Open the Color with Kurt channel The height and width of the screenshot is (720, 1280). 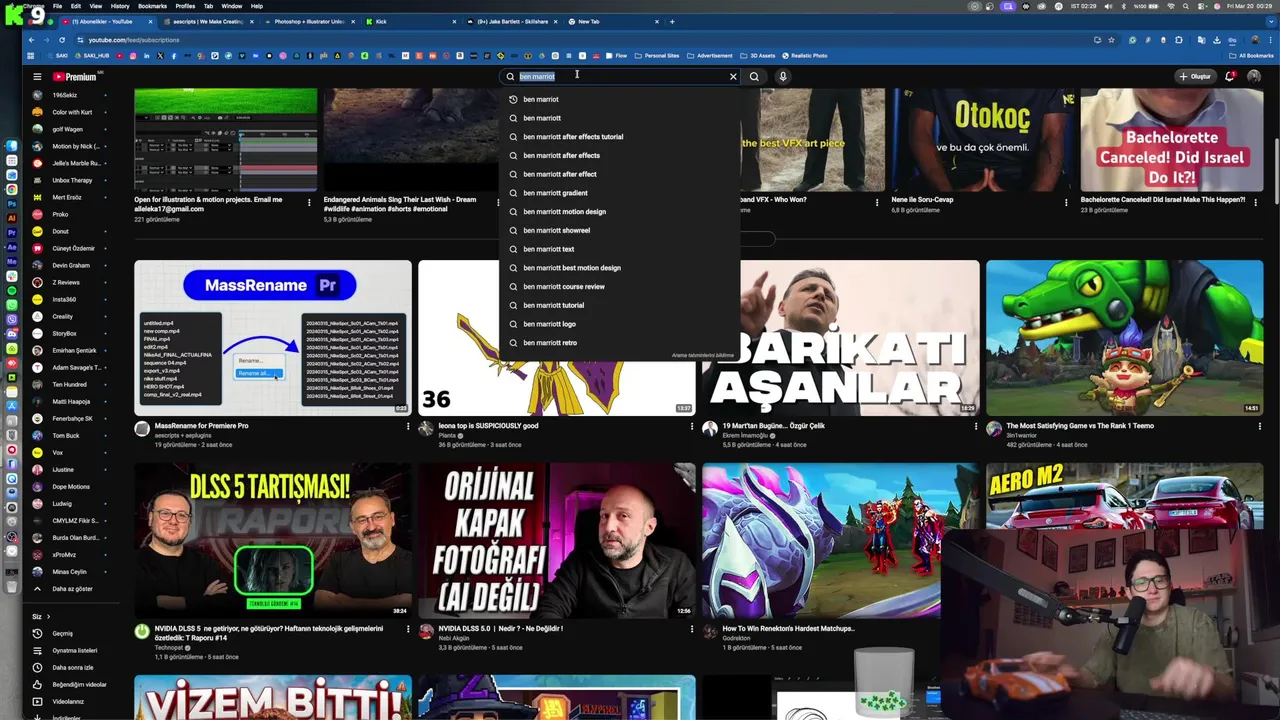(73, 112)
